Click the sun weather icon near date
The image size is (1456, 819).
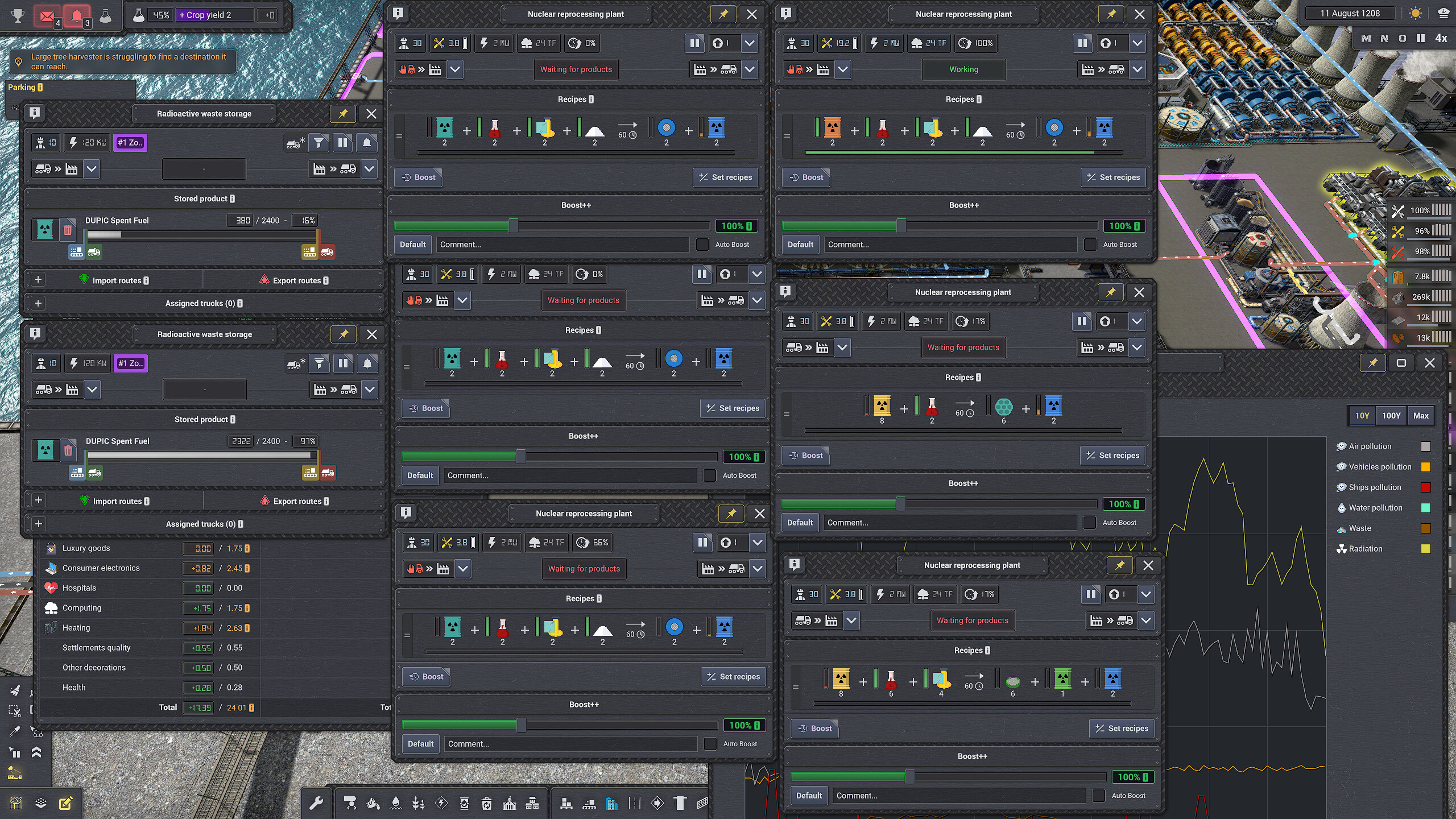[x=1416, y=14]
